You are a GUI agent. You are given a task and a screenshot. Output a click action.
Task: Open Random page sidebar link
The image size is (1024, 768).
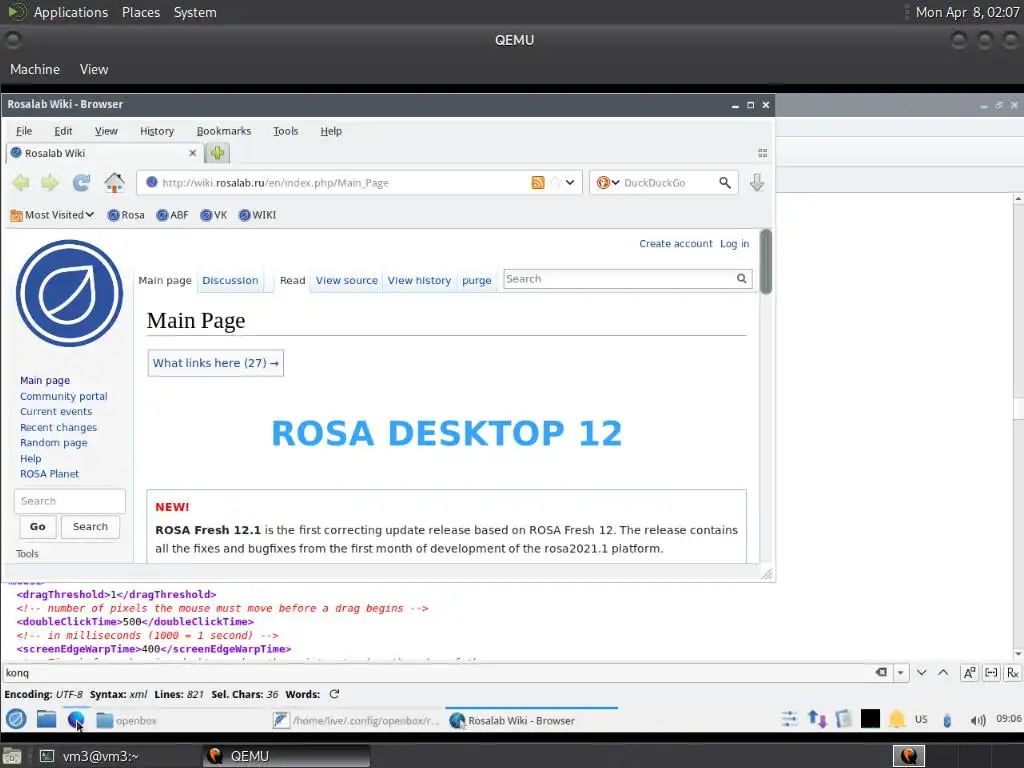(54, 443)
